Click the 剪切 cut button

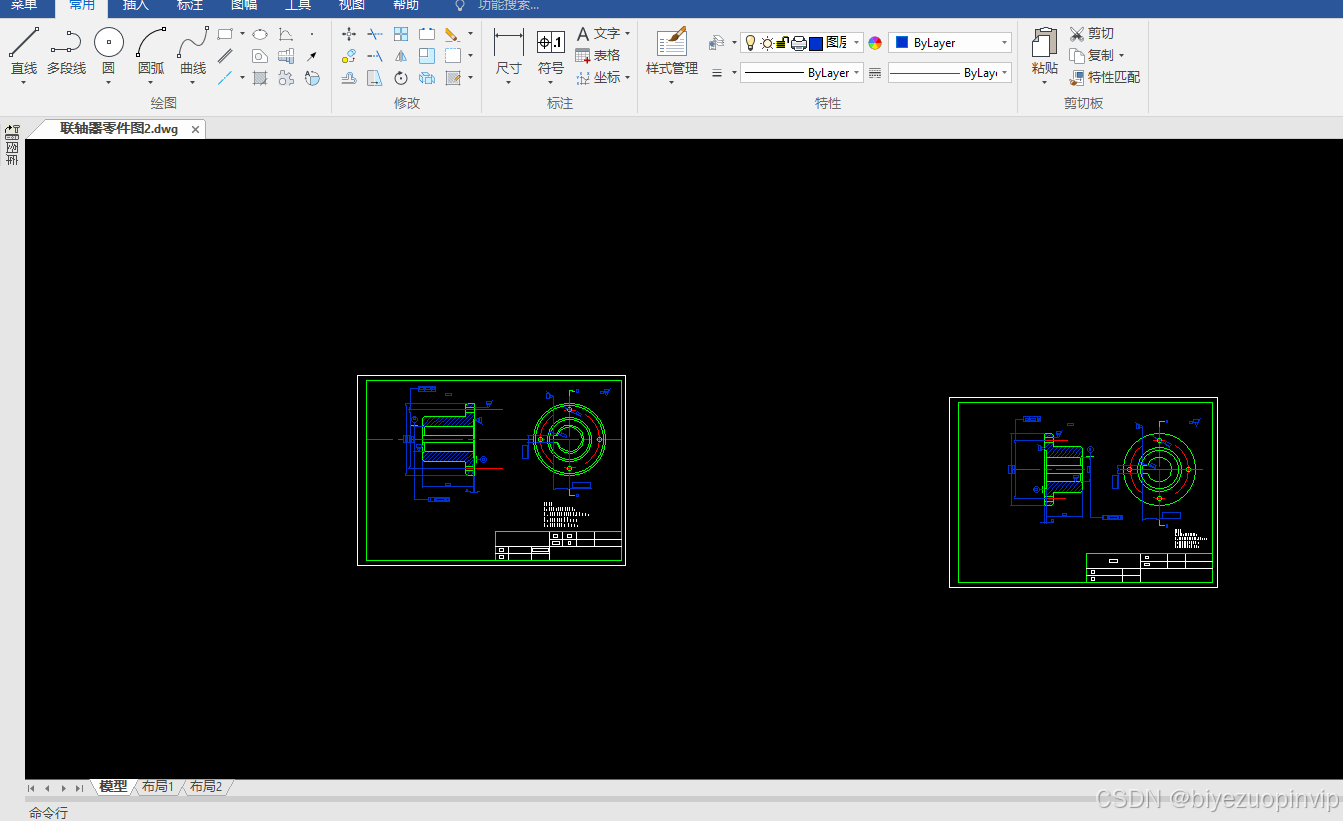click(x=1091, y=34)
